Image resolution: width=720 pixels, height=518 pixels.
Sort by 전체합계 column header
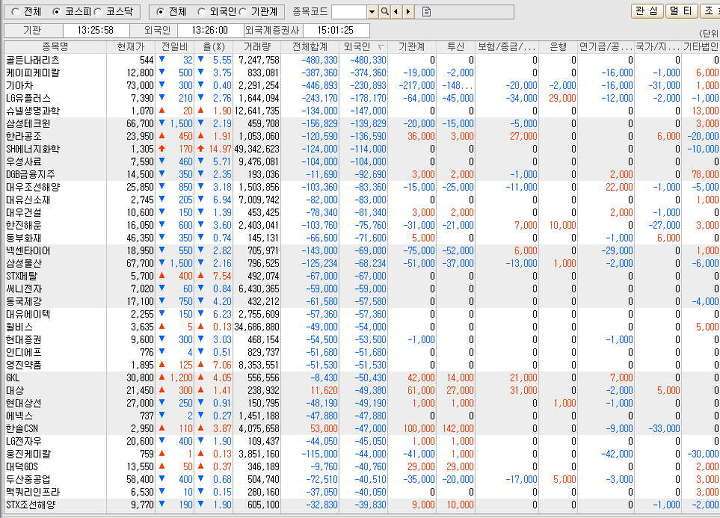pyautogui.click(x=310, y=47)
